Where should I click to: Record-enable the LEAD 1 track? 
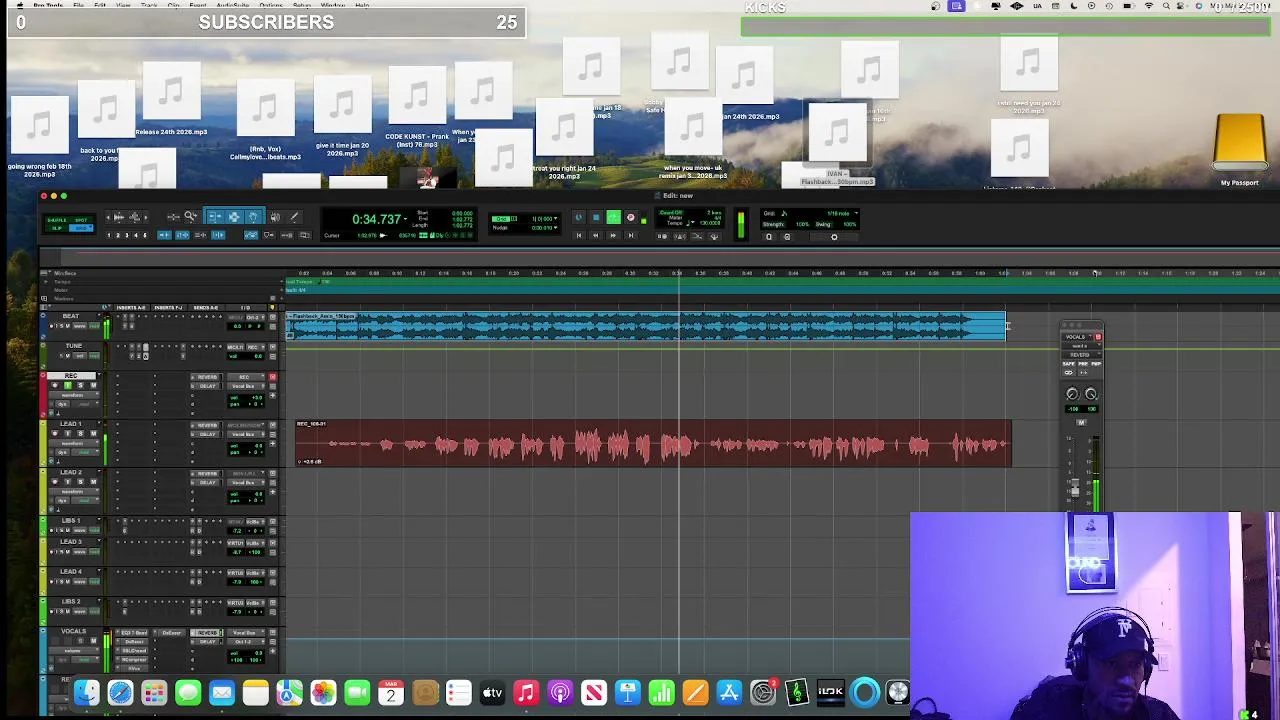55,434
